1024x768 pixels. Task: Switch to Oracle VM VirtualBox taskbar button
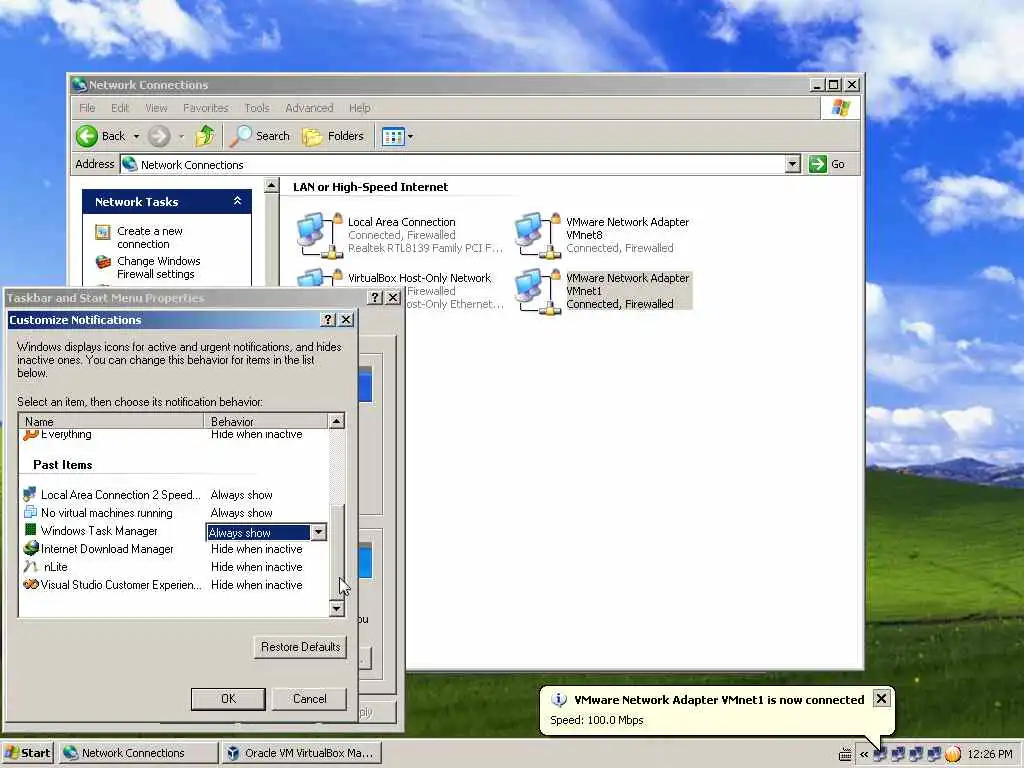point(300,753)
